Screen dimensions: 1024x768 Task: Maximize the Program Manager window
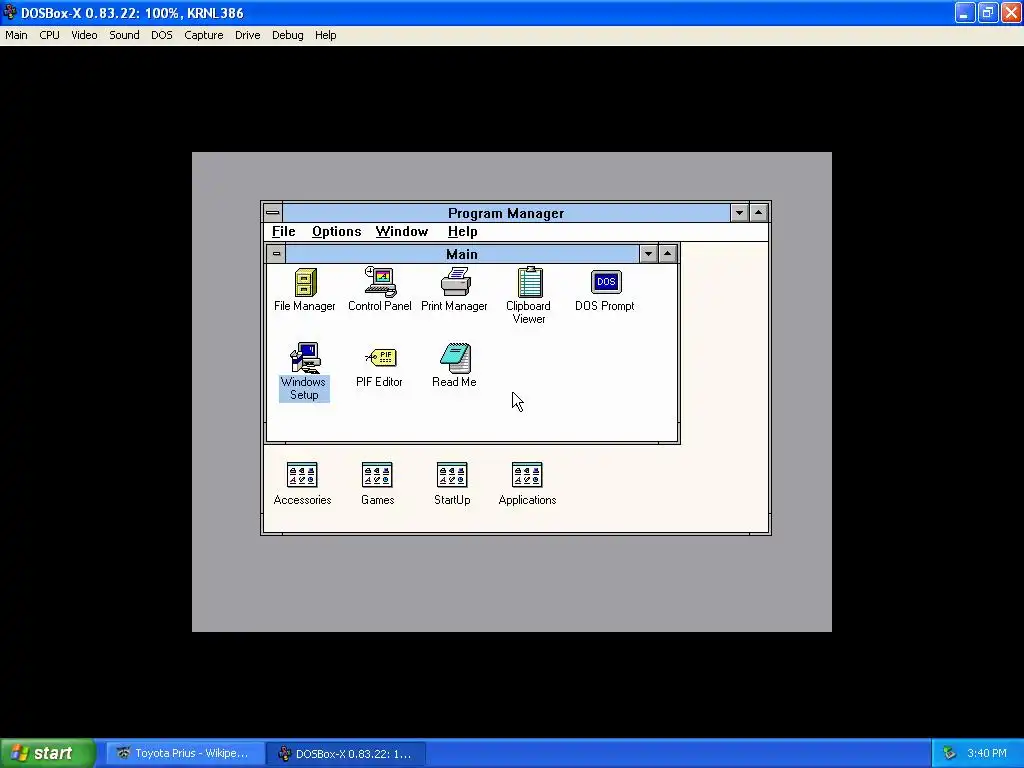click(x=758, y=213)
